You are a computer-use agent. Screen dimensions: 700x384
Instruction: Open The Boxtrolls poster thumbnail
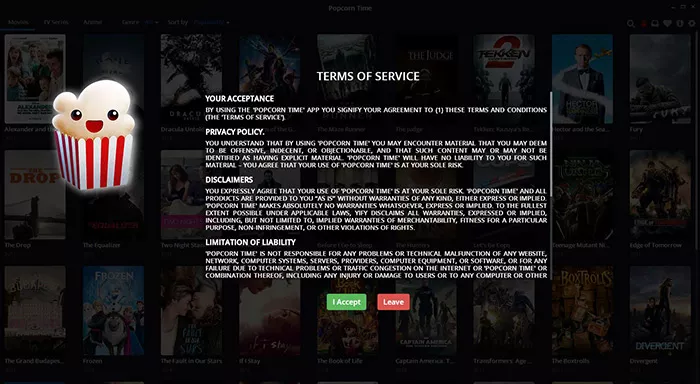pyautogui.click(x=582, y=311)
